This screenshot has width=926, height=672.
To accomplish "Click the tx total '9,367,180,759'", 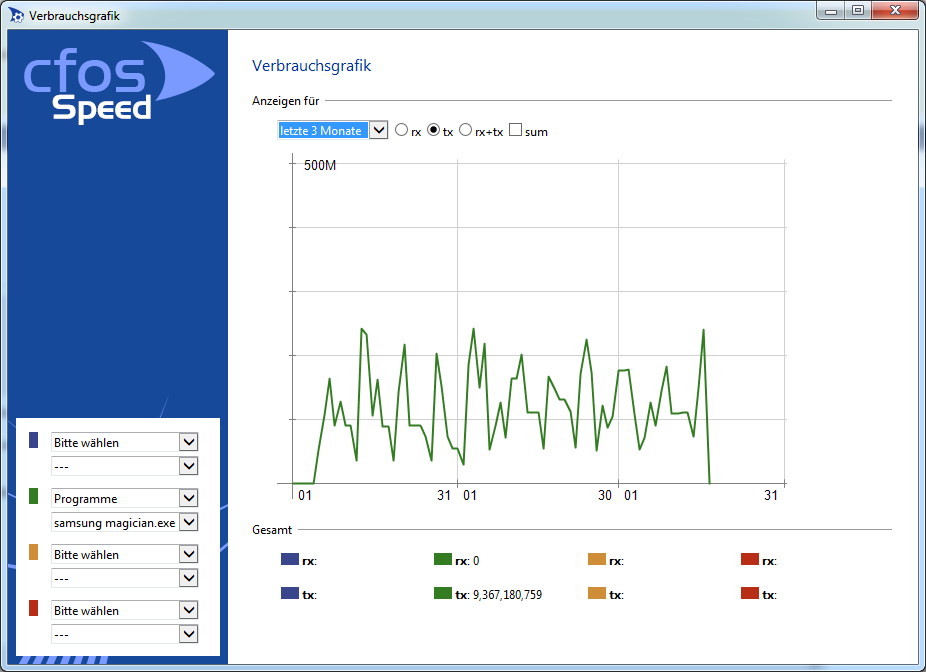I will click(507, 595).
